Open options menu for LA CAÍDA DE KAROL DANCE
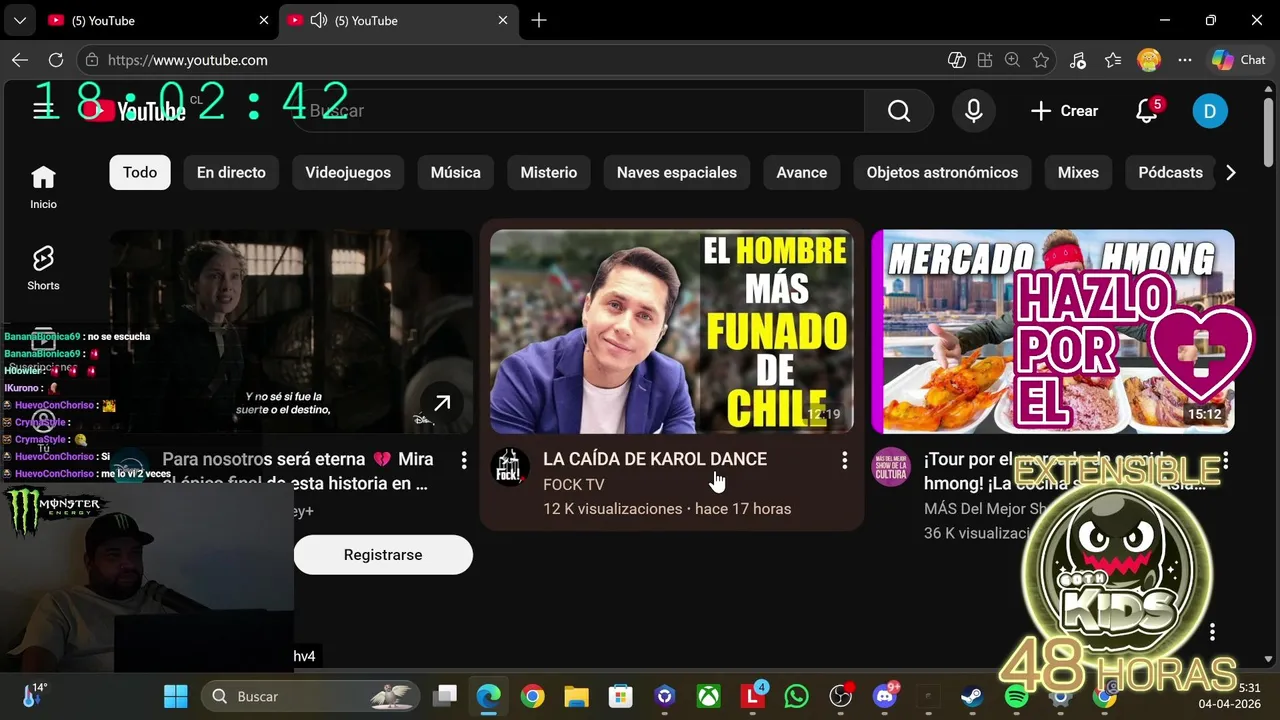Viewport: 1280px width, 720px height. coord(844,460)
